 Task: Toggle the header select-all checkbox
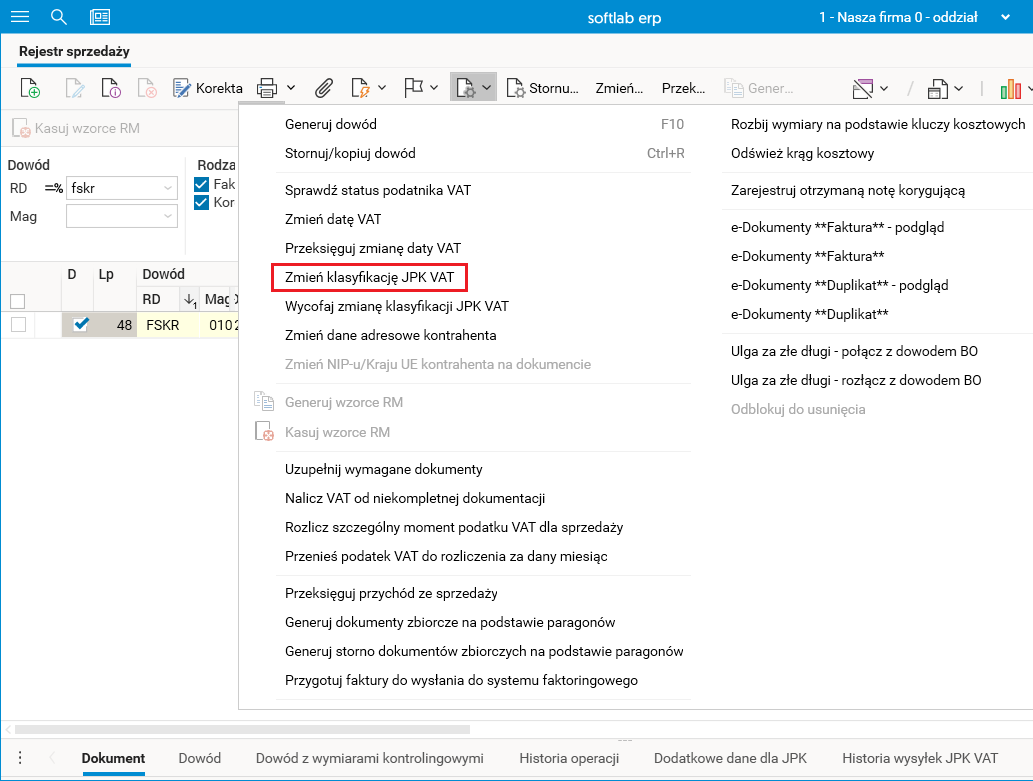pos(18,301)
